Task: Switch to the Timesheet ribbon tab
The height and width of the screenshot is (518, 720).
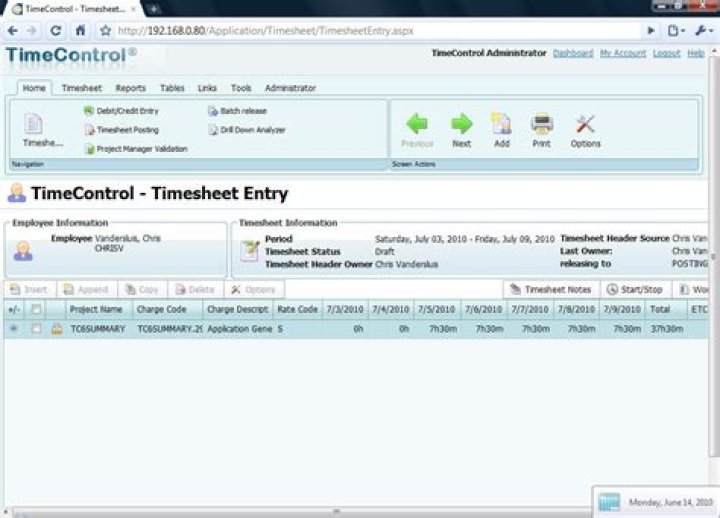Action: (82, 88)
